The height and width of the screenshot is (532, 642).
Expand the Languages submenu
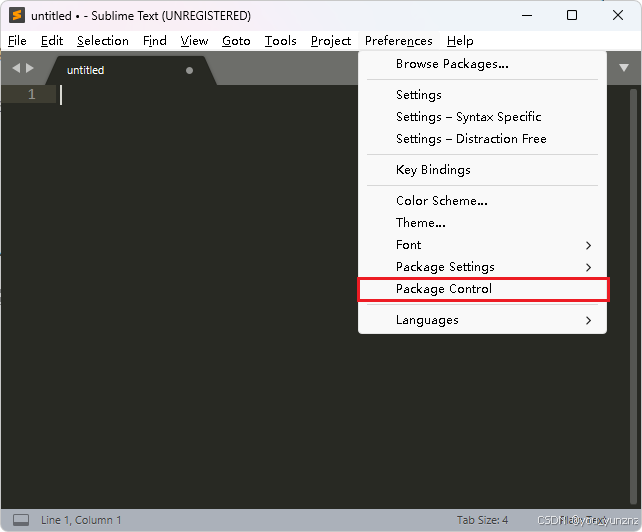(x=482, y=320)
